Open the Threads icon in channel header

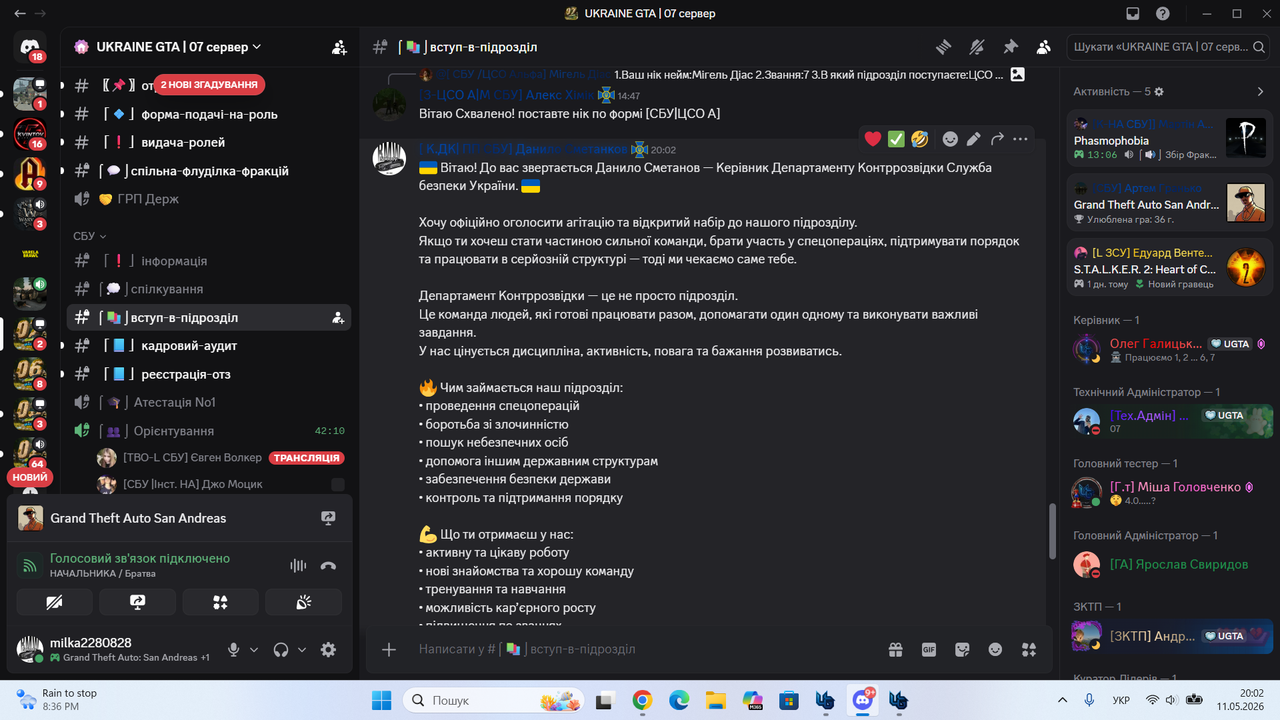pos(943,47)
